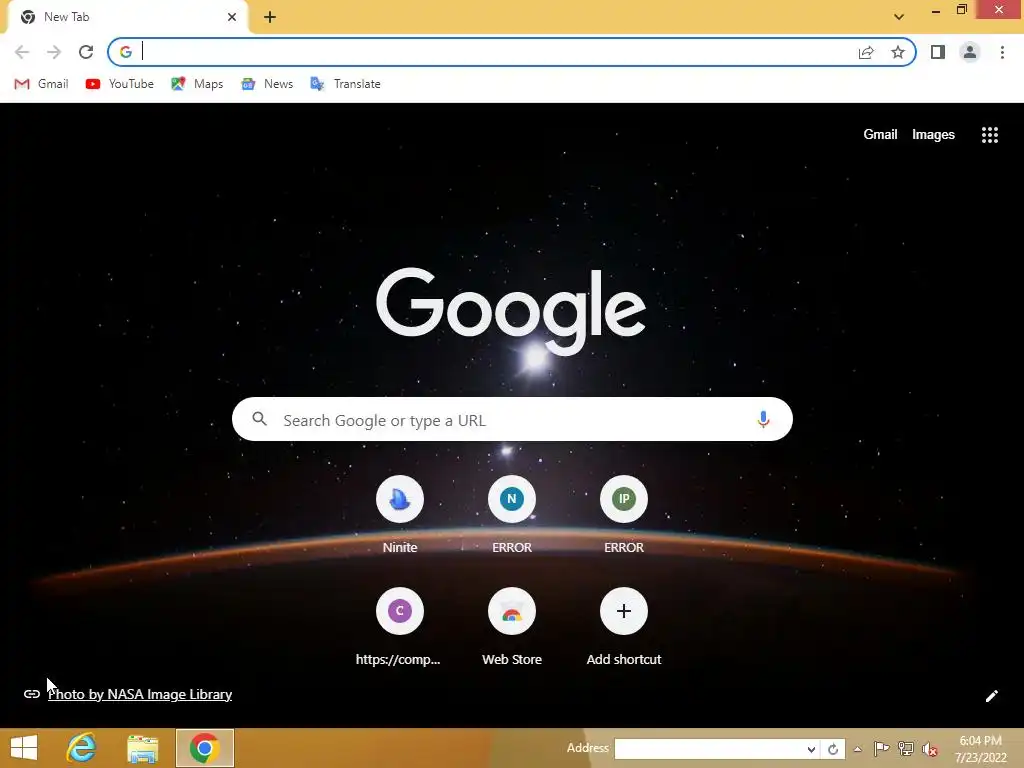Open the side panel icon
This screenshot has height=768, width=1024.
click(x=938, y=52)
